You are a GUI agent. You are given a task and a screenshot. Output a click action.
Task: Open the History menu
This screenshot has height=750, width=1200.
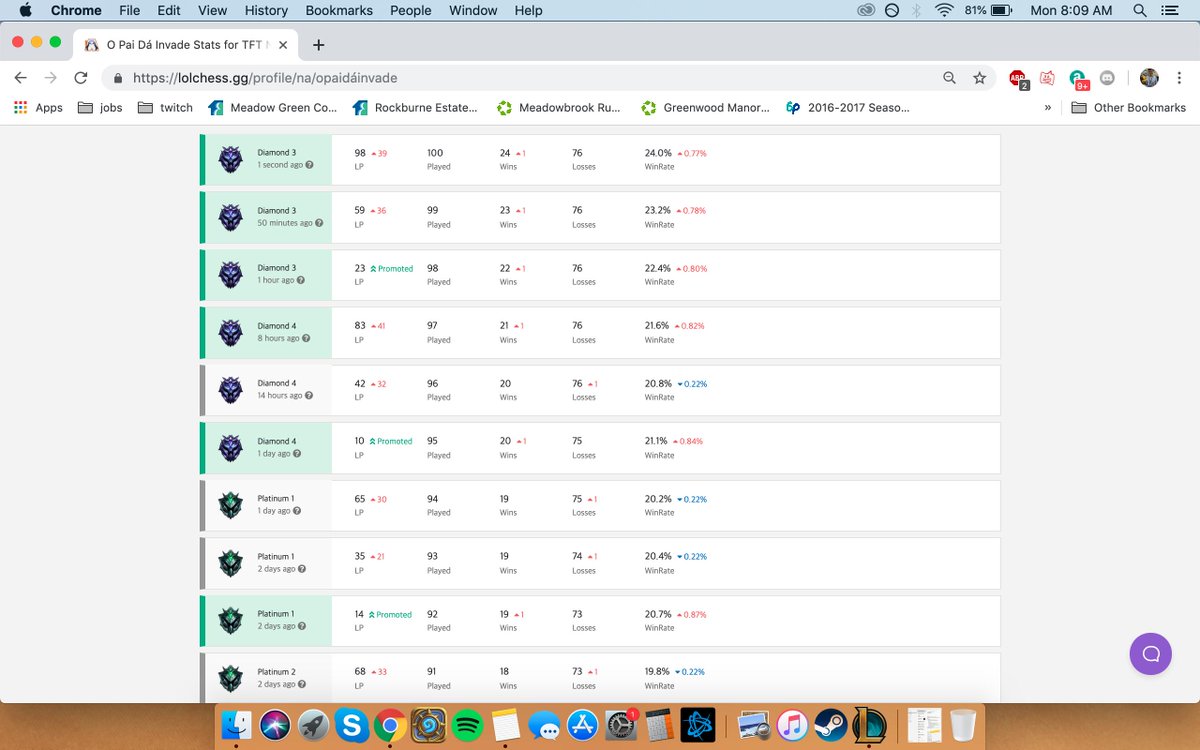pyautogui.click(x=266, y=11)
